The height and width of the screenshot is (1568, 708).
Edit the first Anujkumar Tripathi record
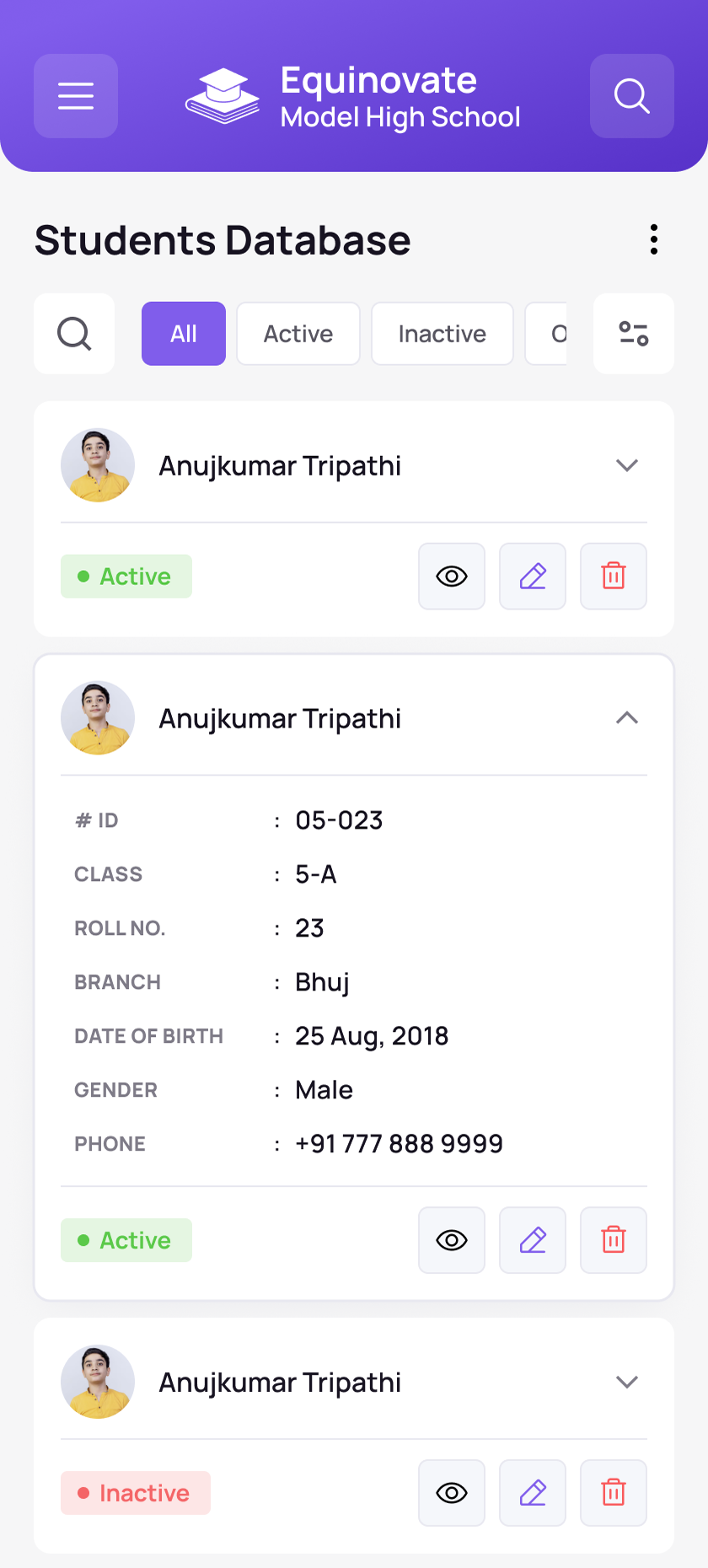coord(533,577)
